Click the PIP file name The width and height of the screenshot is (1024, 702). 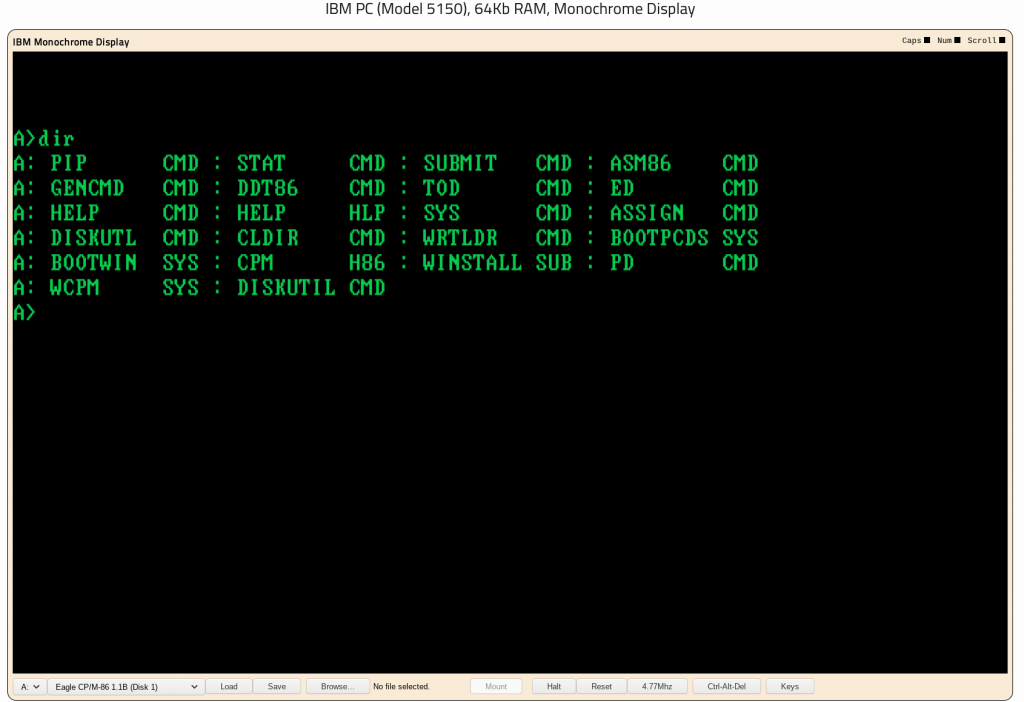[69, 163]
